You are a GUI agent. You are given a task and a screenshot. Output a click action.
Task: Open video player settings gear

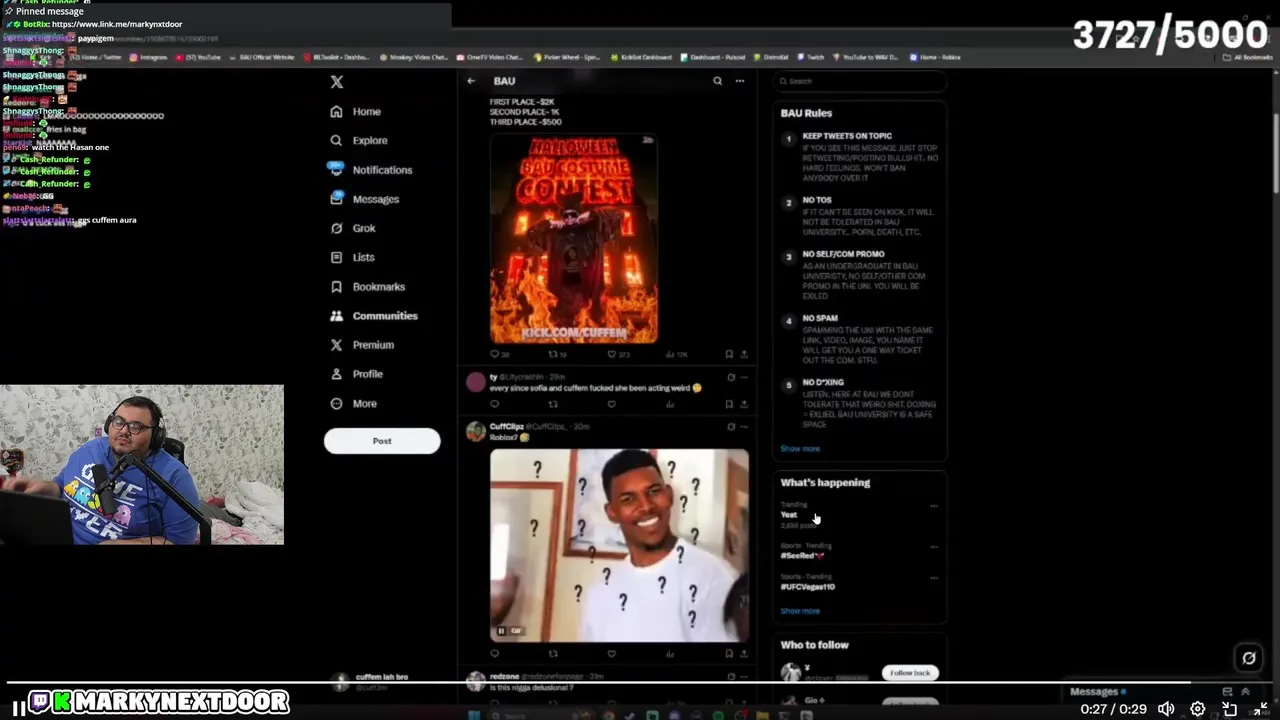1198,709
